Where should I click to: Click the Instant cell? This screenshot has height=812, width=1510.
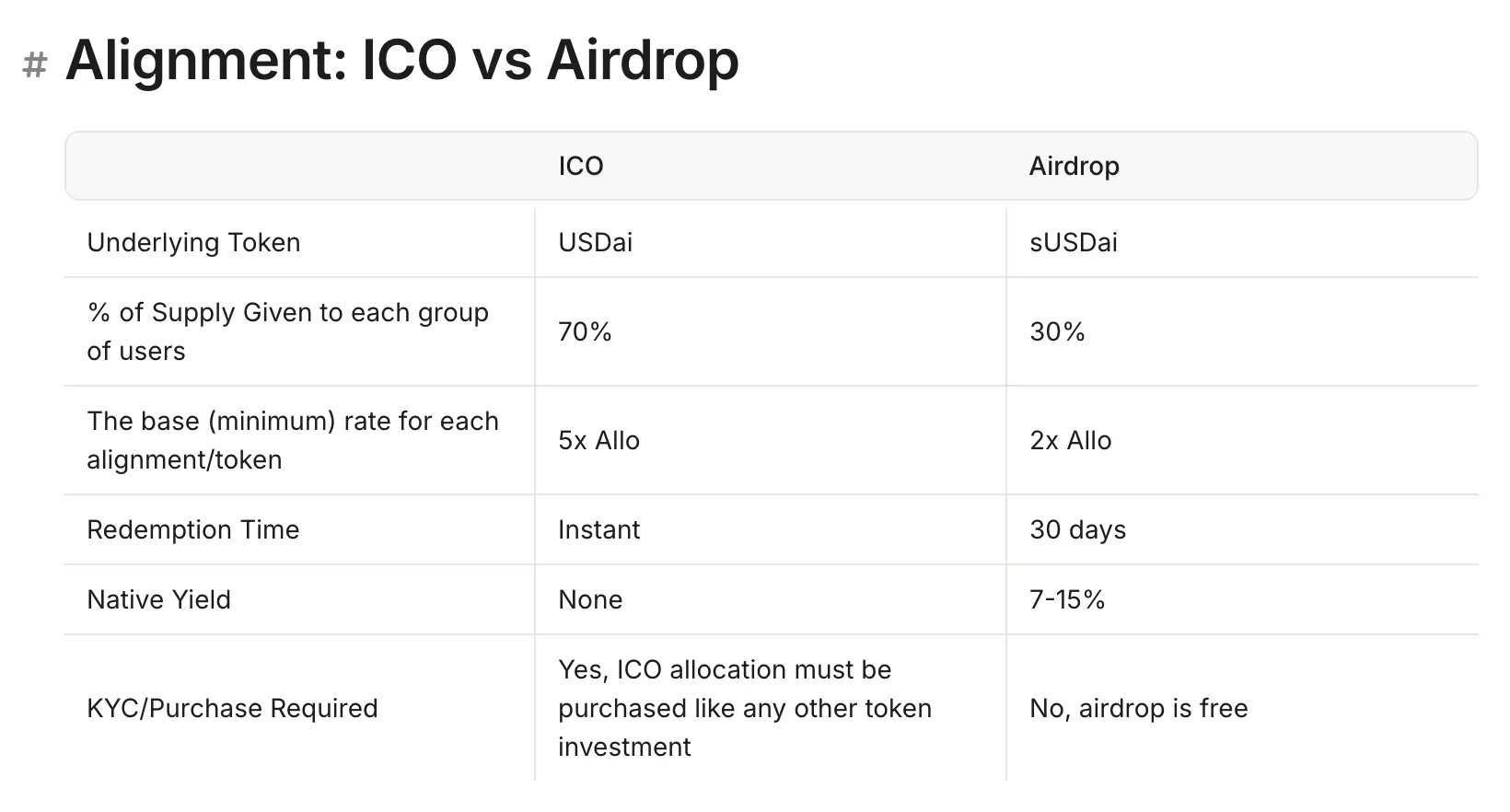(598, 530)
